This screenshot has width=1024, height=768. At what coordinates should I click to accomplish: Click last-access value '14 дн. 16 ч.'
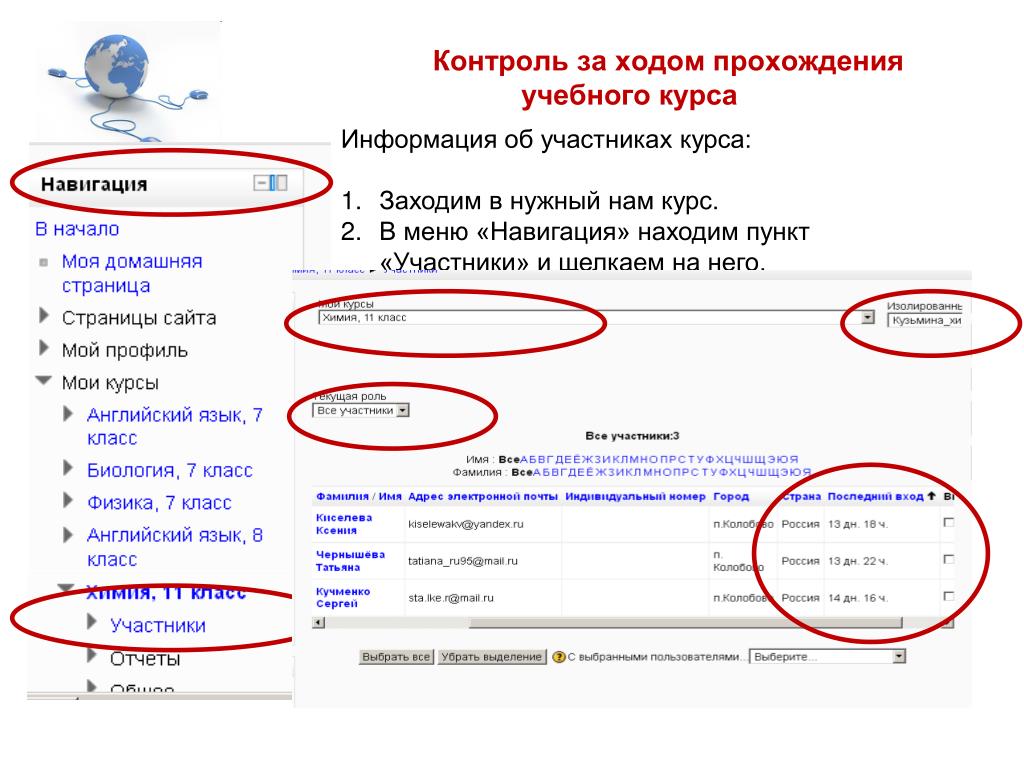[x=858, y=598]
